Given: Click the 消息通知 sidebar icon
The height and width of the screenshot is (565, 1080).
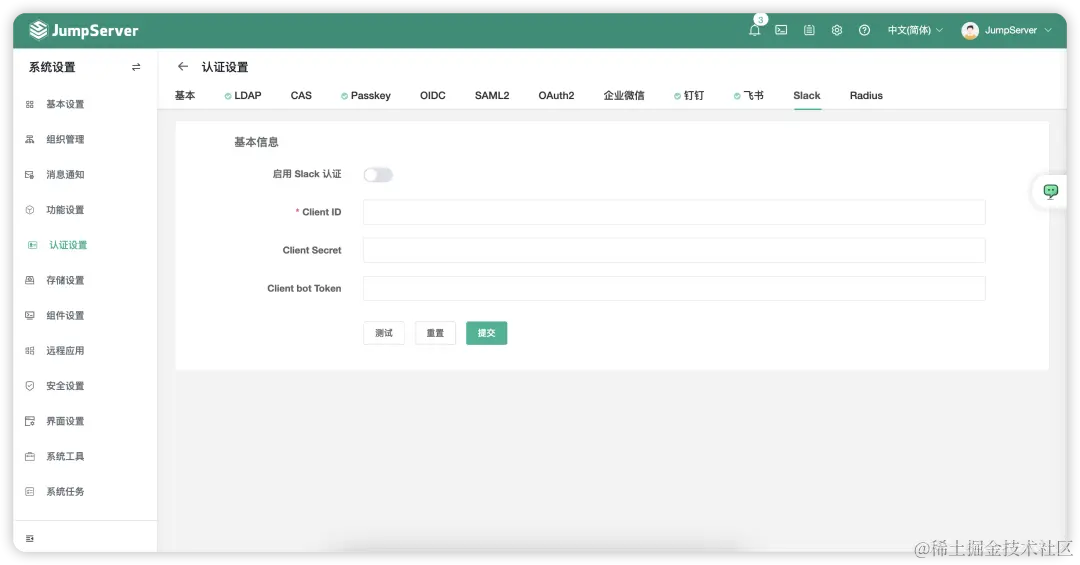Looking at the screenshot, I should click(30, 174).
